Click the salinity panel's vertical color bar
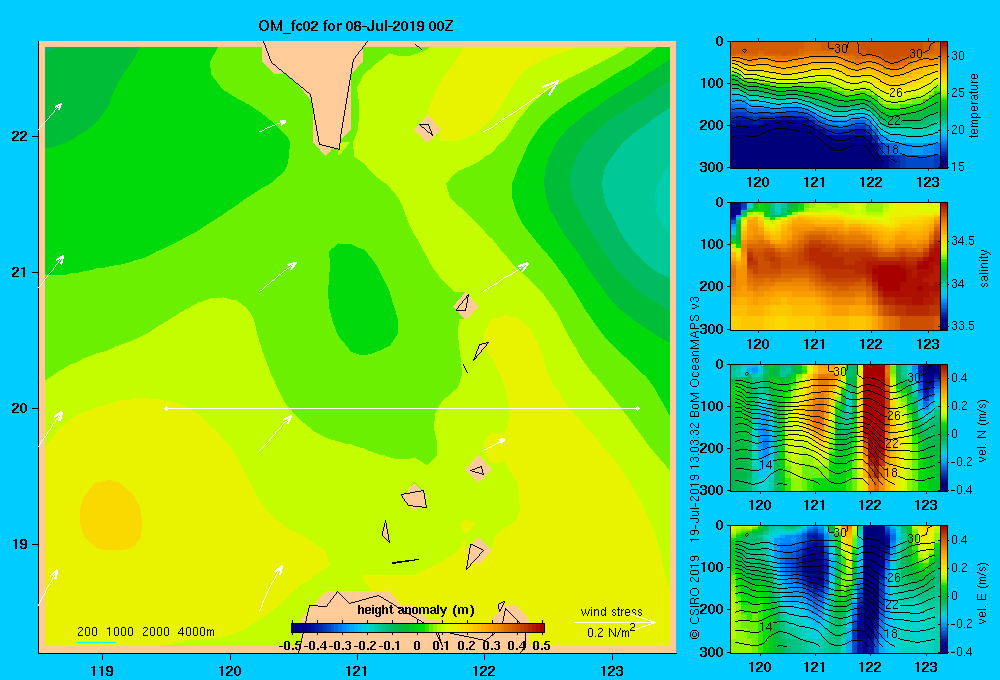 pos(944,266)
